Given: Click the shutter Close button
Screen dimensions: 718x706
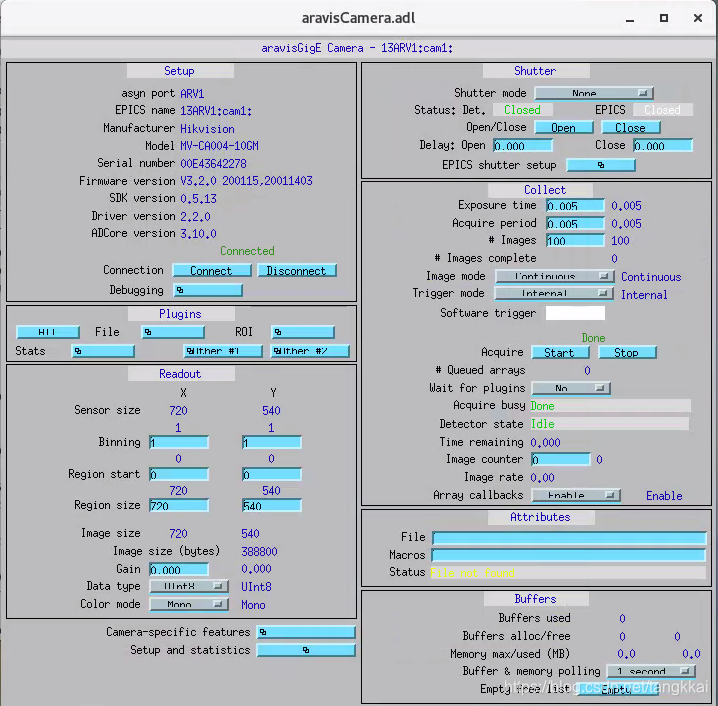Looking at the screenshot, I should 631,128.
